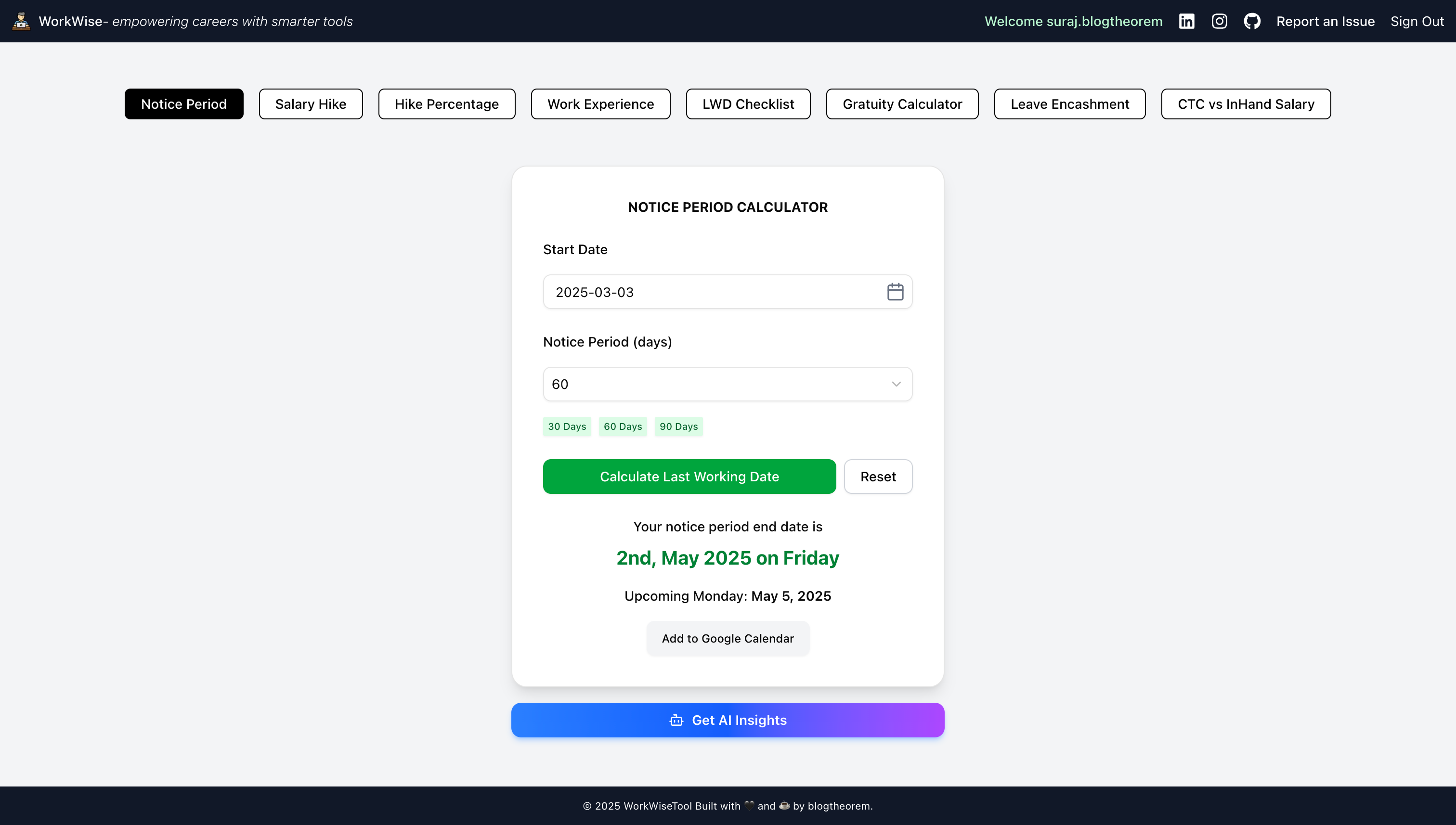Open the Gratuity Calculator tab

pyautogui.click(x=902, y=104)
